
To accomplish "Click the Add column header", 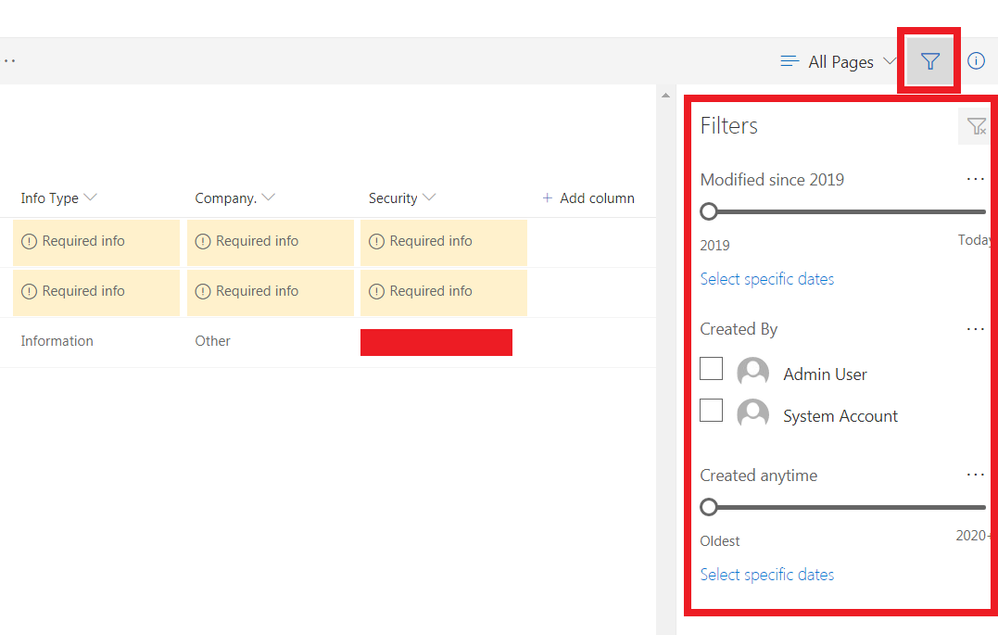I will click(588, 198).
